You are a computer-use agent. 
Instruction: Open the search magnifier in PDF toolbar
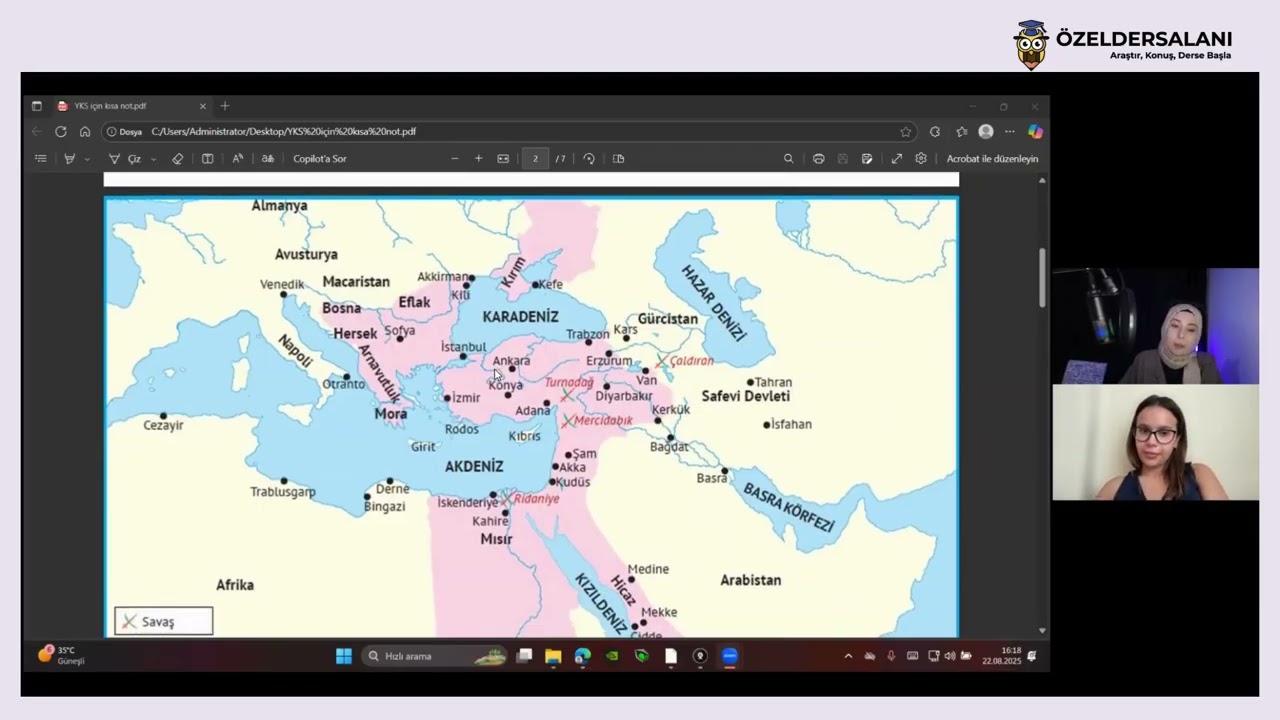tap(788, 158)
